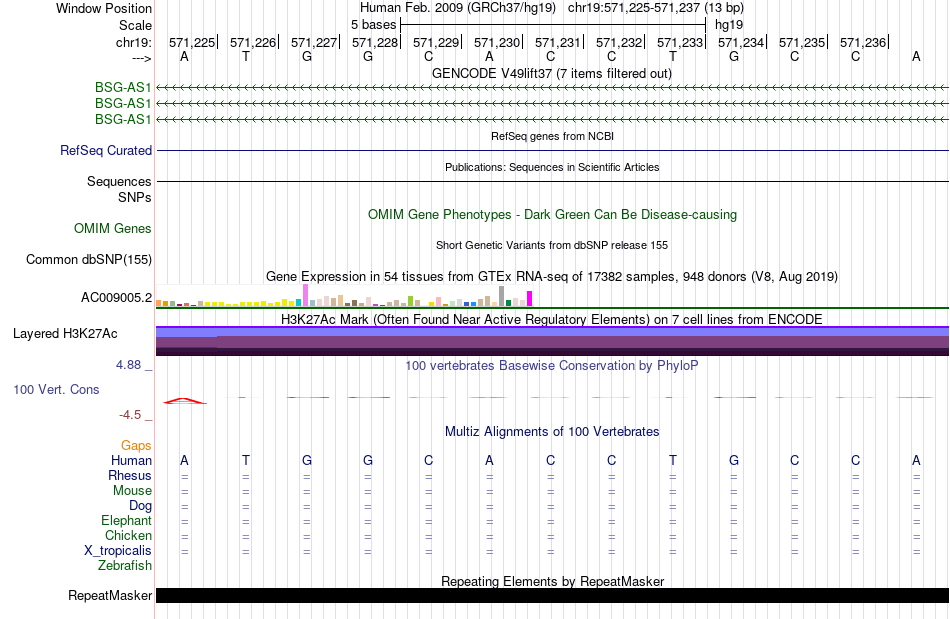Open the 100 Vert. Cons label
The height and width of the screenshot is (619, 950).
(56, 389)
